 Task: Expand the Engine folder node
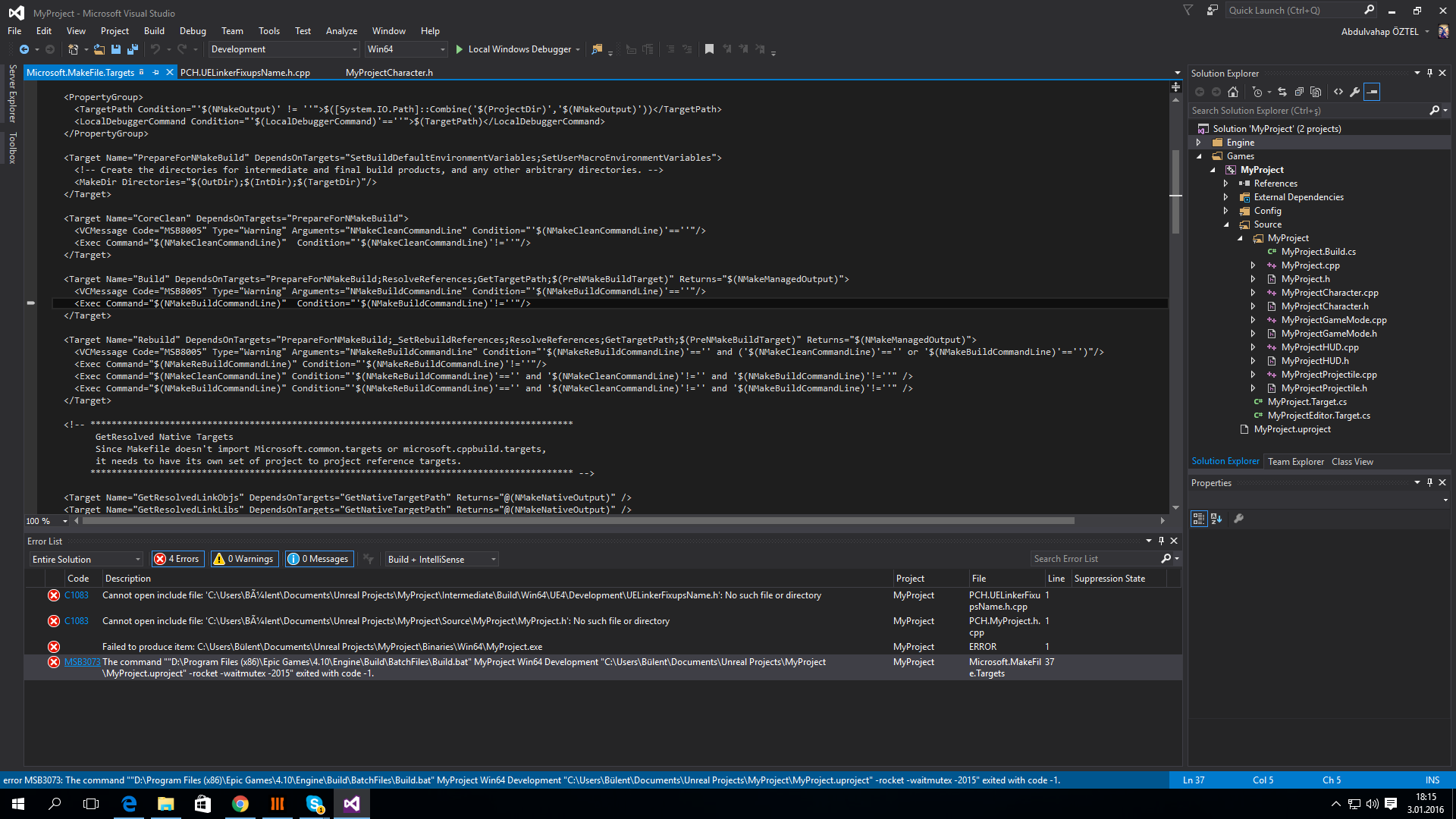pos(1199,143)
